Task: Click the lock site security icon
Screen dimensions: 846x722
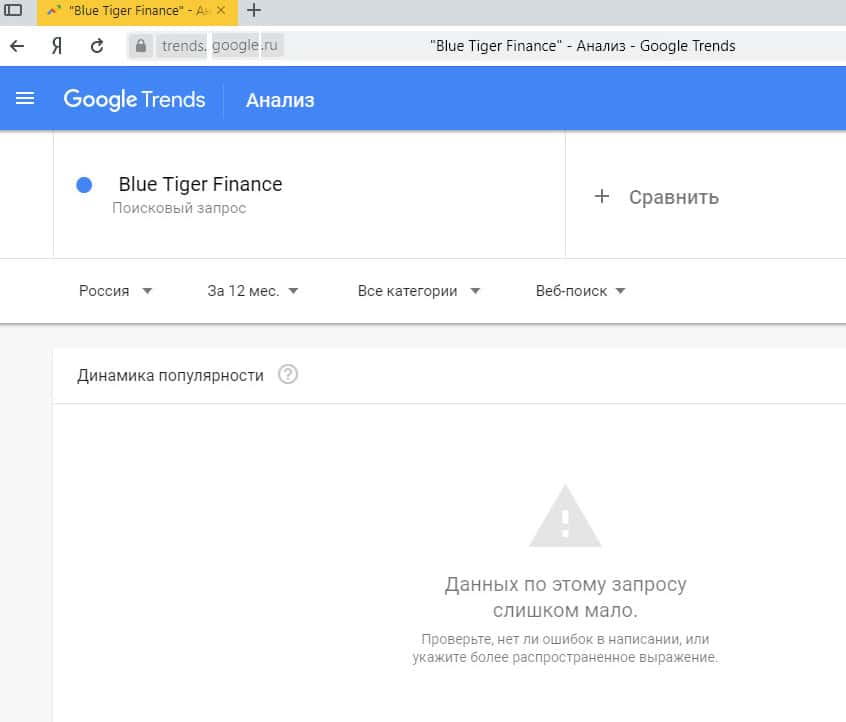Action: pos(141,46)
